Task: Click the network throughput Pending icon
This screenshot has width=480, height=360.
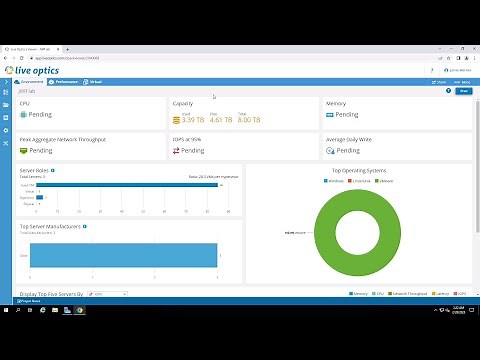Action: click(x=23, y=151)
